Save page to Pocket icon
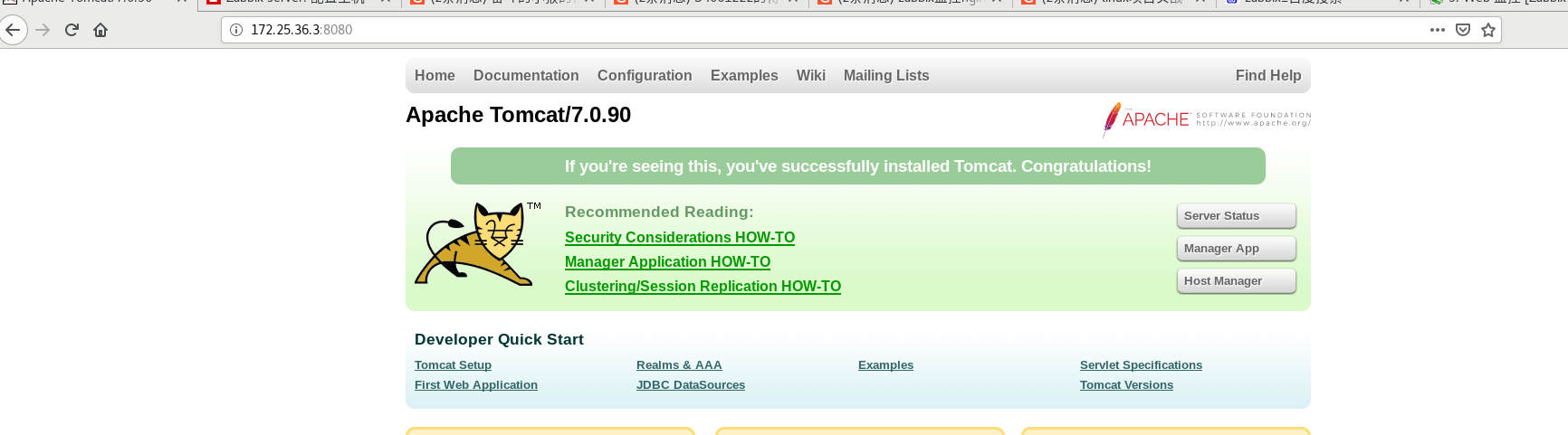The width and height of the screenshot is (1568, 435). [1462, 30]
